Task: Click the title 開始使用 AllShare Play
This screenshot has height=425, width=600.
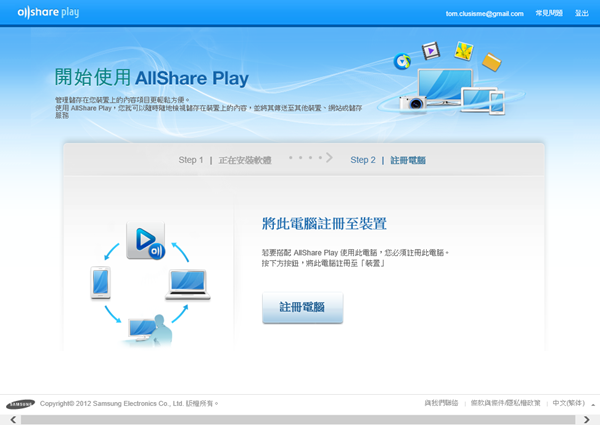Action: coord(152,77)
